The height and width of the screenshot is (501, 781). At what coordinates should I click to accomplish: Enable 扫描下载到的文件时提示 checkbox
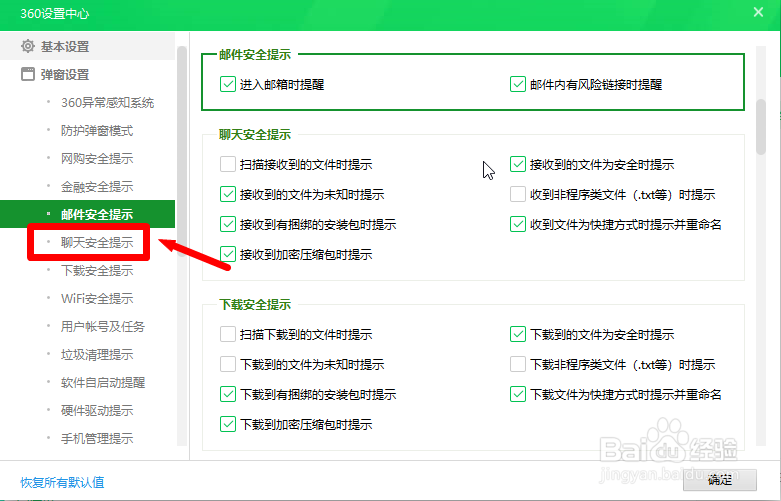coord(228,334)
